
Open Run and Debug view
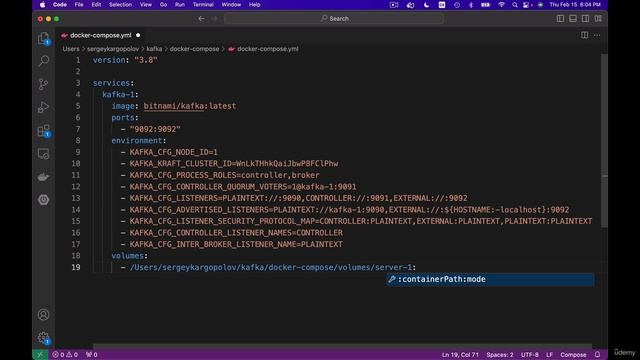[x=43, y=107]
